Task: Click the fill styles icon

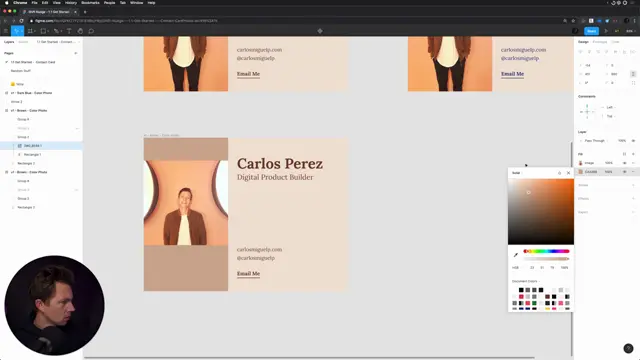Action: [x=624, y=154]
